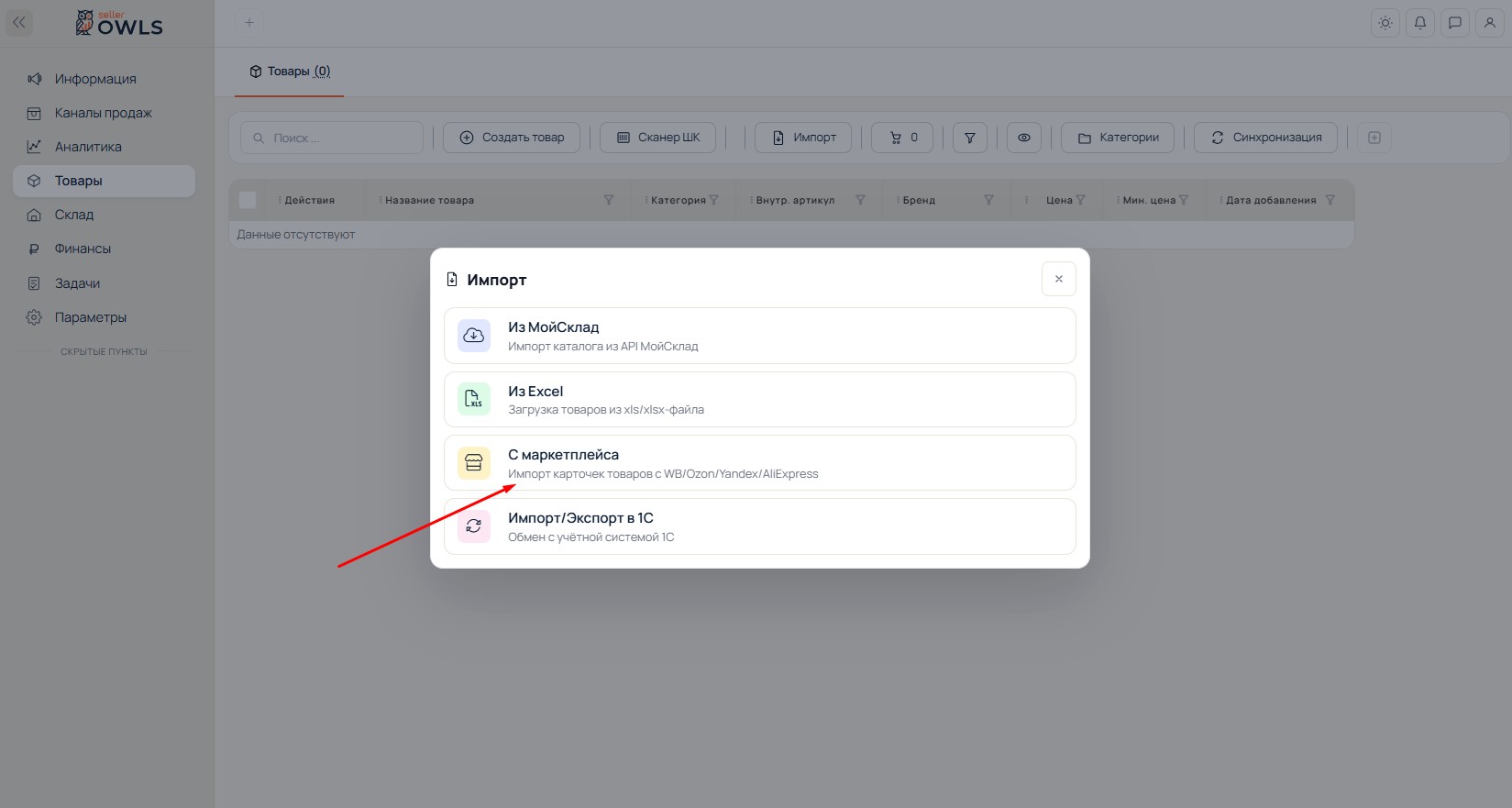
Task: Collapse the sidebar with the double chevron icon
Action: [19, 23]
